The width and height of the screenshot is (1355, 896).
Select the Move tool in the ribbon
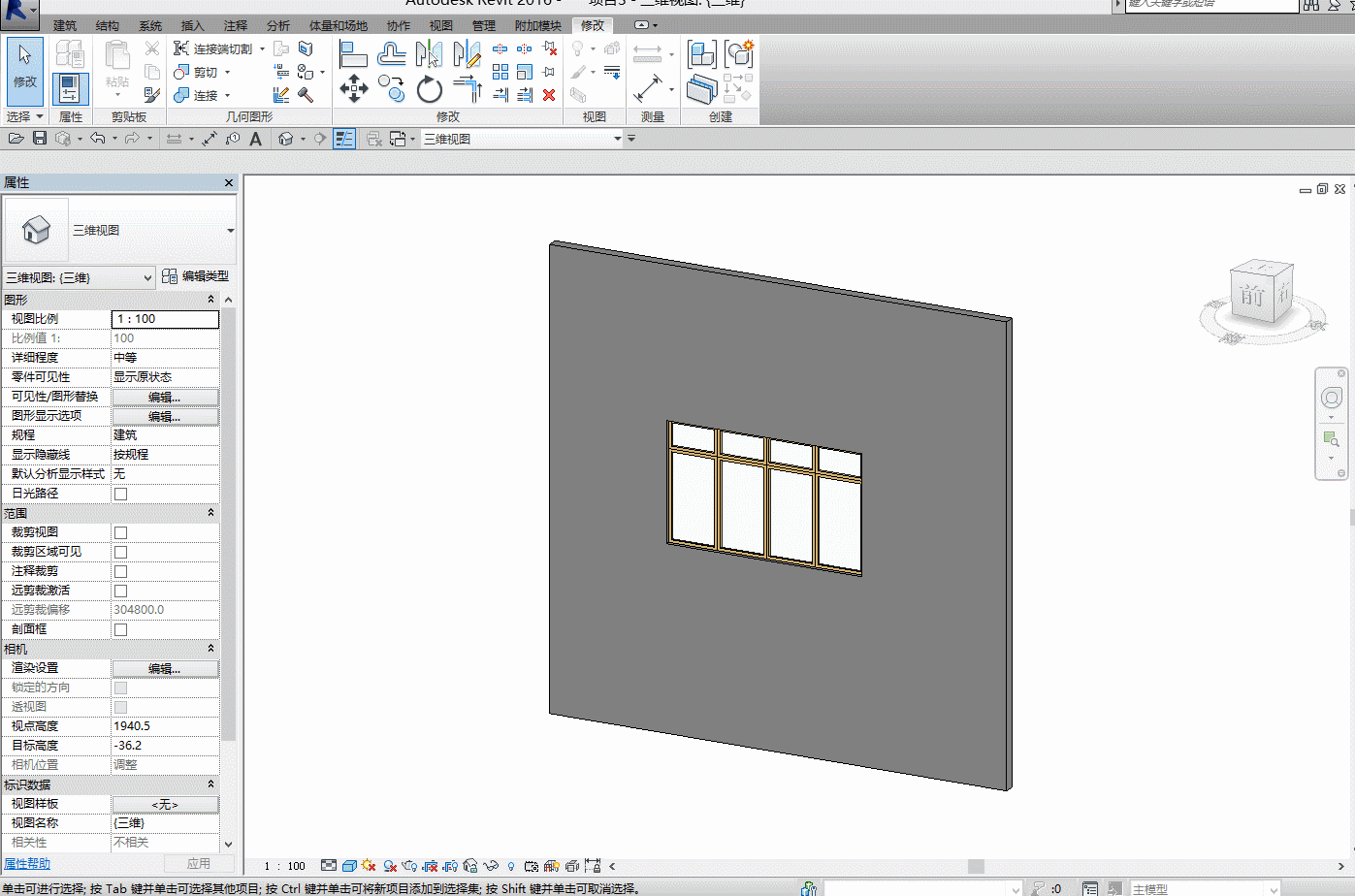354,90
